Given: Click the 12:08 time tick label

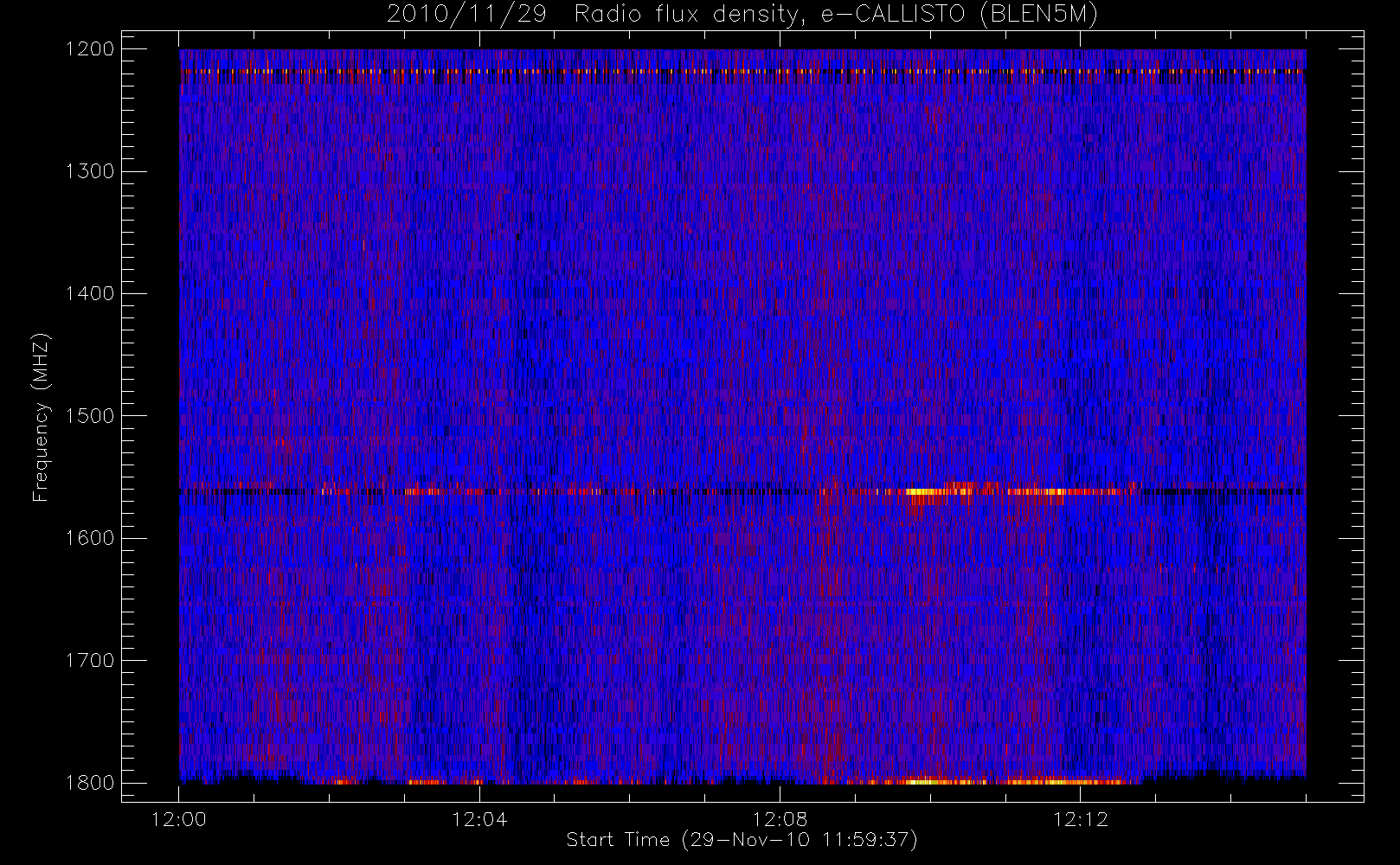Looking at the screenshot, I should click(x=780, y=819).
